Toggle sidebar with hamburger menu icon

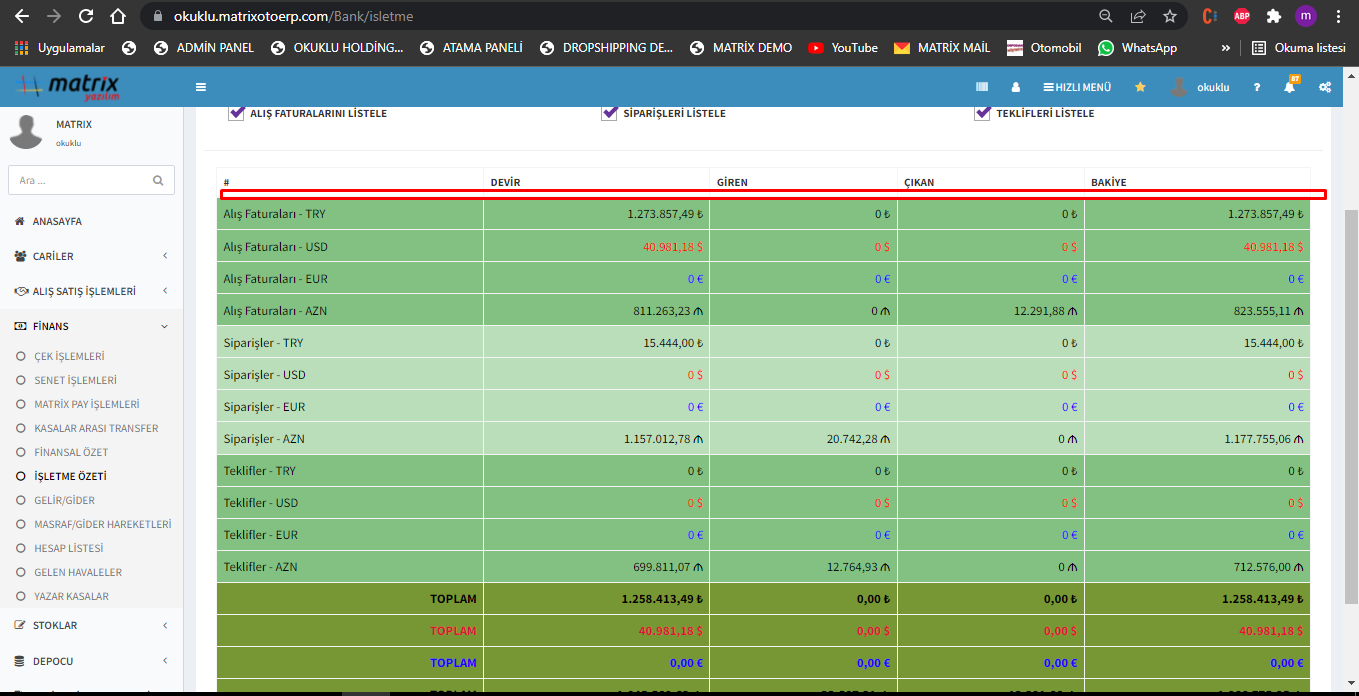tap(201, 87)
